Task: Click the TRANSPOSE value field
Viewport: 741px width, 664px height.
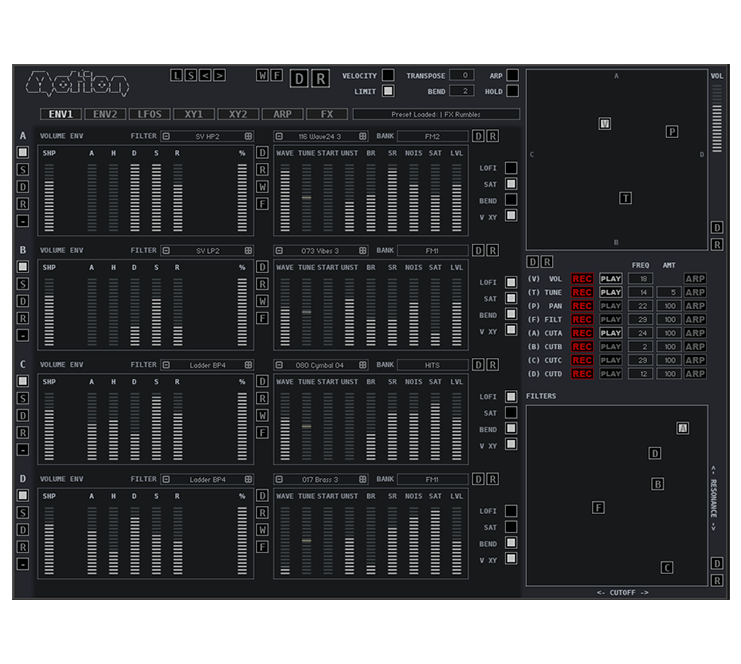Action: coord(462,75)
